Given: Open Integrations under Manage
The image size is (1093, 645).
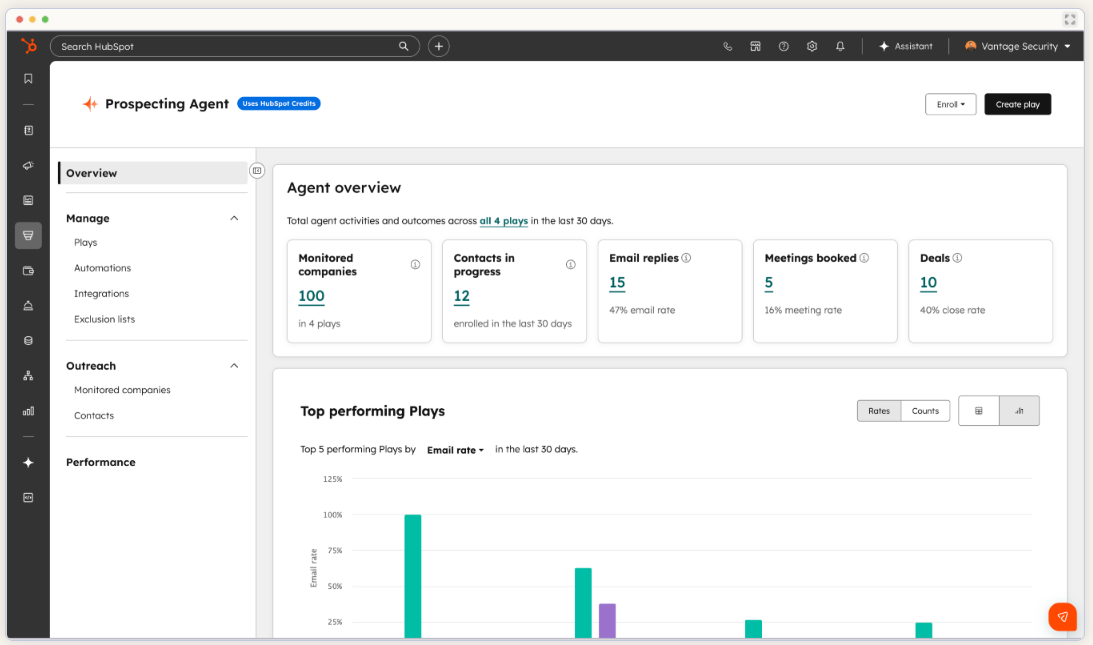Looking at the screenshot, I should click(x=102, y=294).
